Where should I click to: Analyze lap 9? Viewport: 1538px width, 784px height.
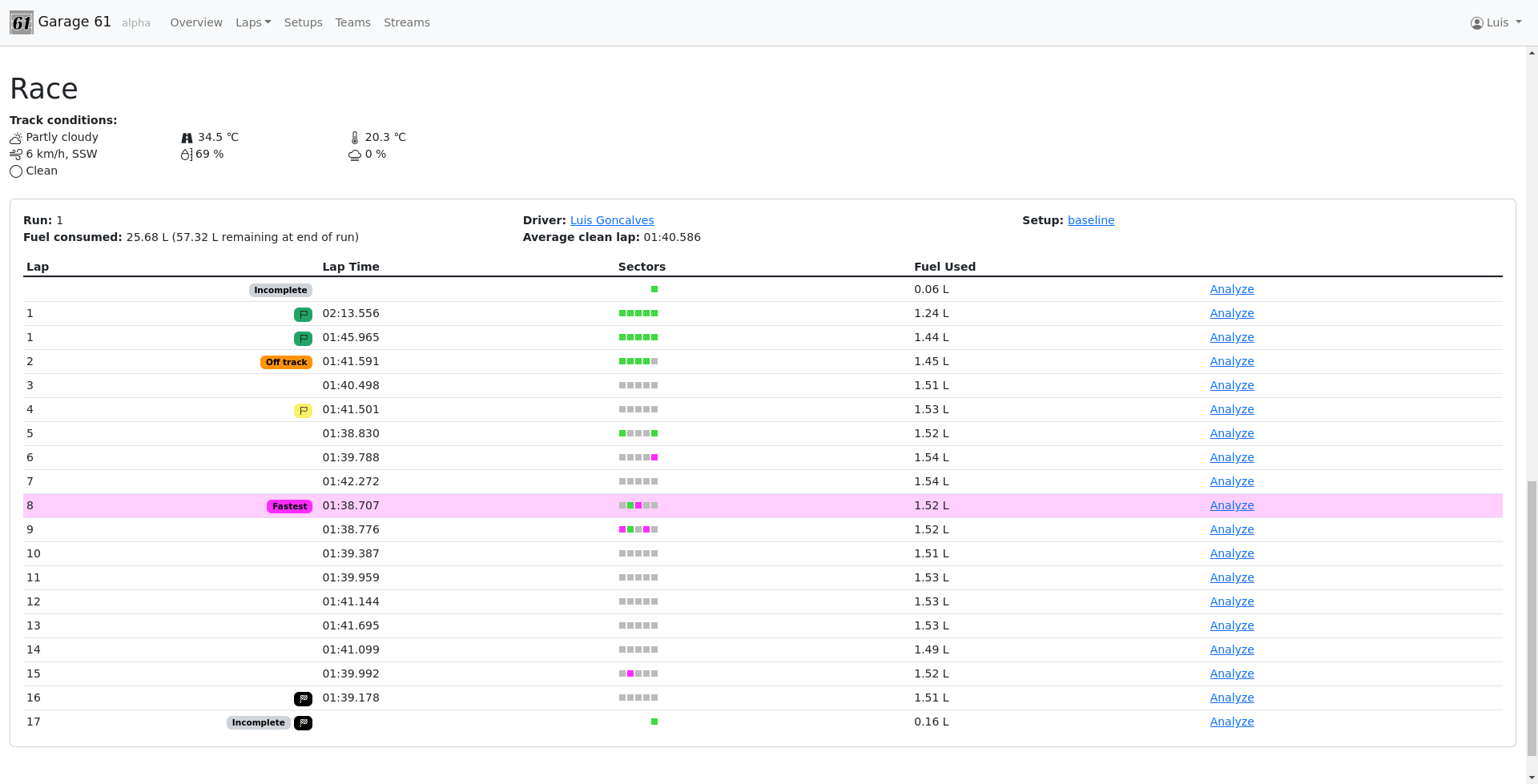1232,529
